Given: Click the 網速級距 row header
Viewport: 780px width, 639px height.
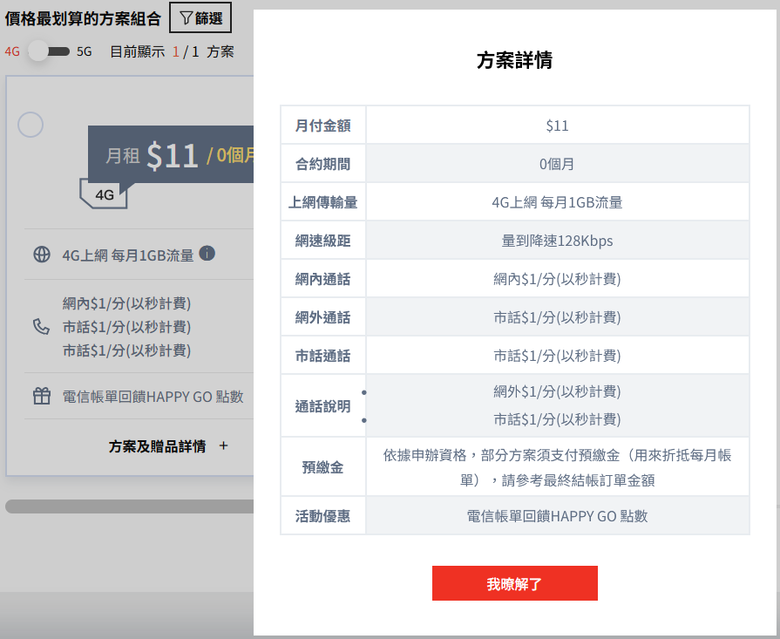Looking at the screenshot, I should point(323,240).
